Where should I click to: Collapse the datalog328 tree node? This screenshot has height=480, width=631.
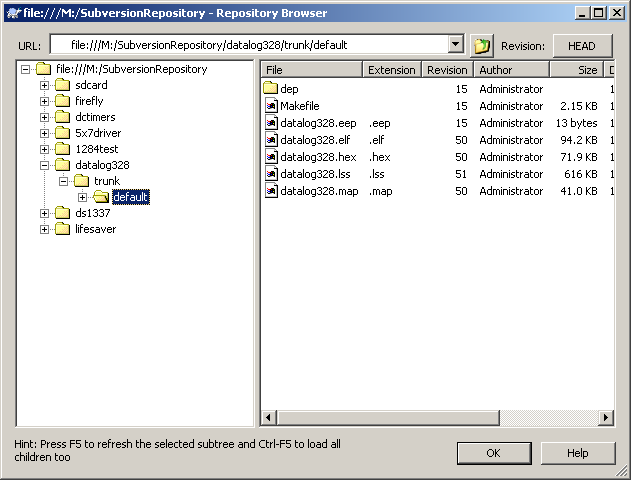point(44,165)
